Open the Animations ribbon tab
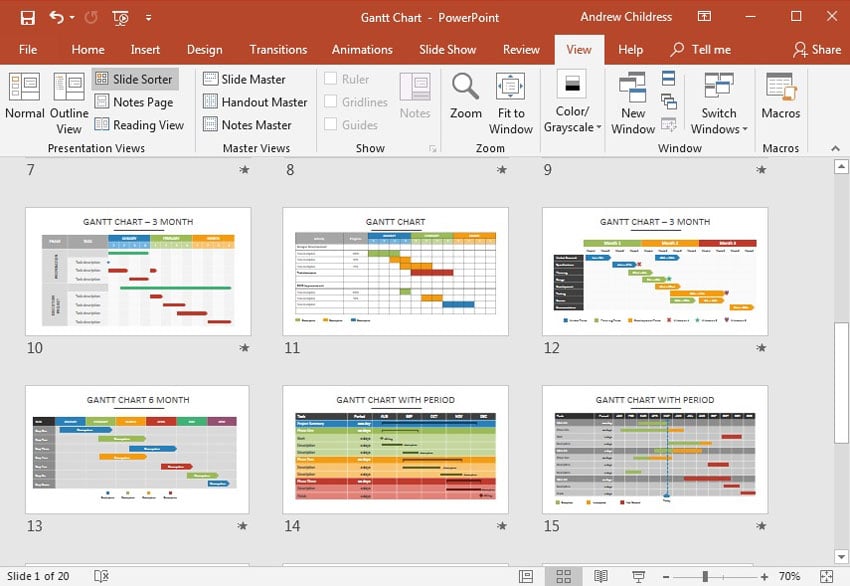This screenshot has width=850, height=586. pyautogui.click(x=362, y=50)
